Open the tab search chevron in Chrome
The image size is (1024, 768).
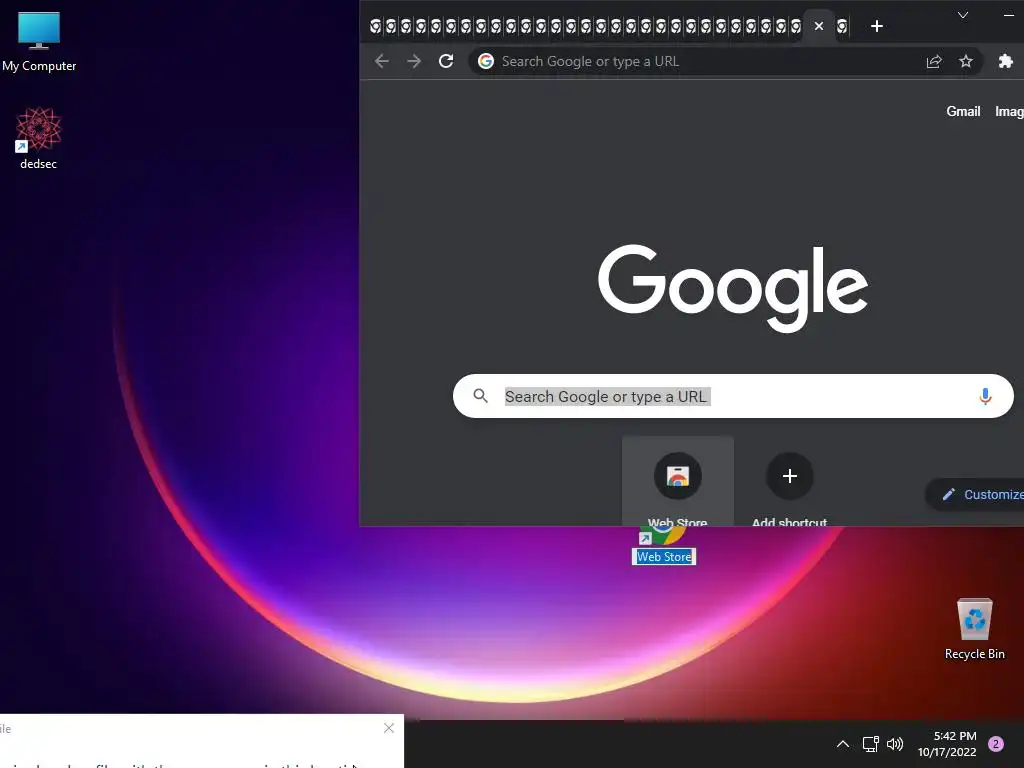[963, 15]
